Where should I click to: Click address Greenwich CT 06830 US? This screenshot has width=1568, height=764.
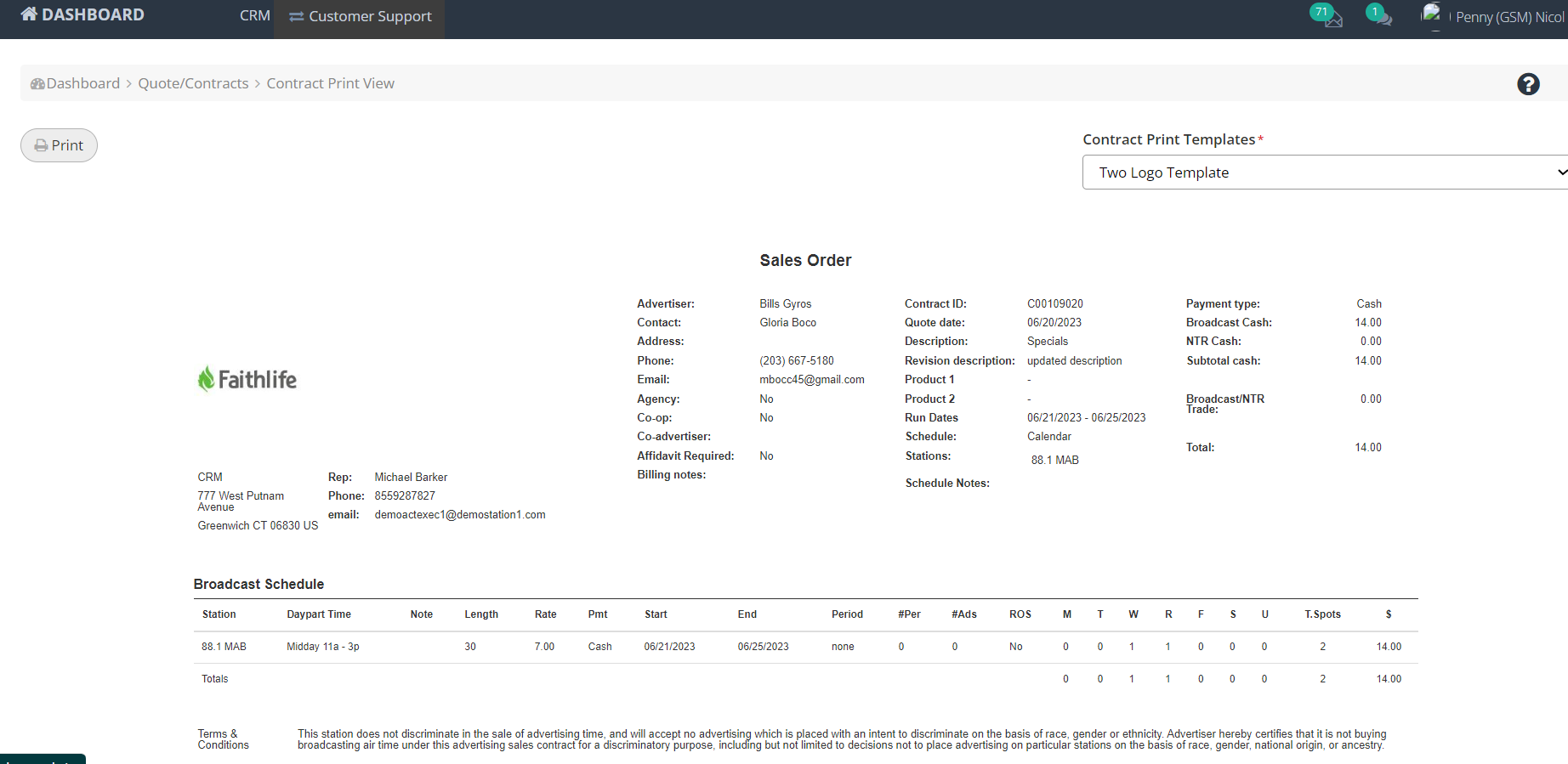tap(258, 526)
